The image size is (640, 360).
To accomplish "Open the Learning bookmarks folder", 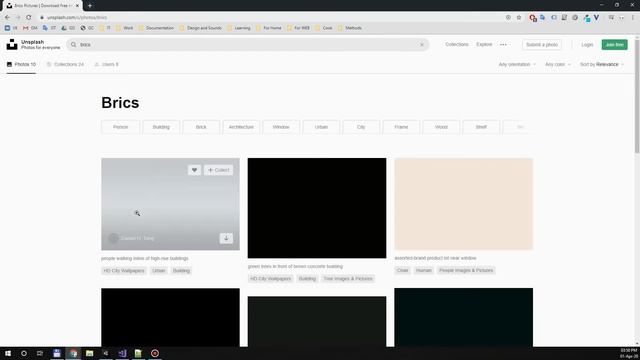I will coord(239,28).
